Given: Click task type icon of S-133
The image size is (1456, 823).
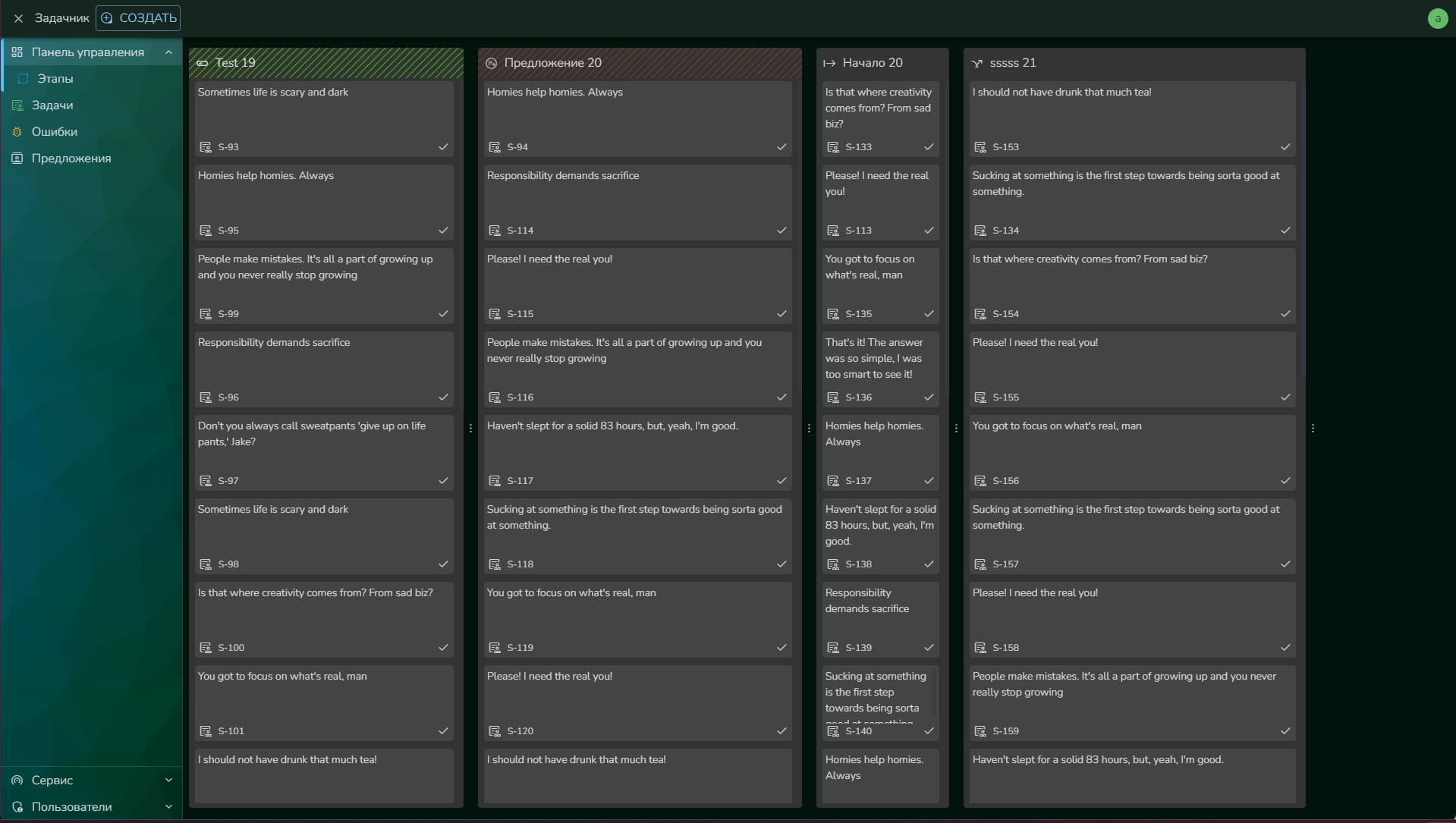Looking at the screenshot, I should tap(832, 147).
